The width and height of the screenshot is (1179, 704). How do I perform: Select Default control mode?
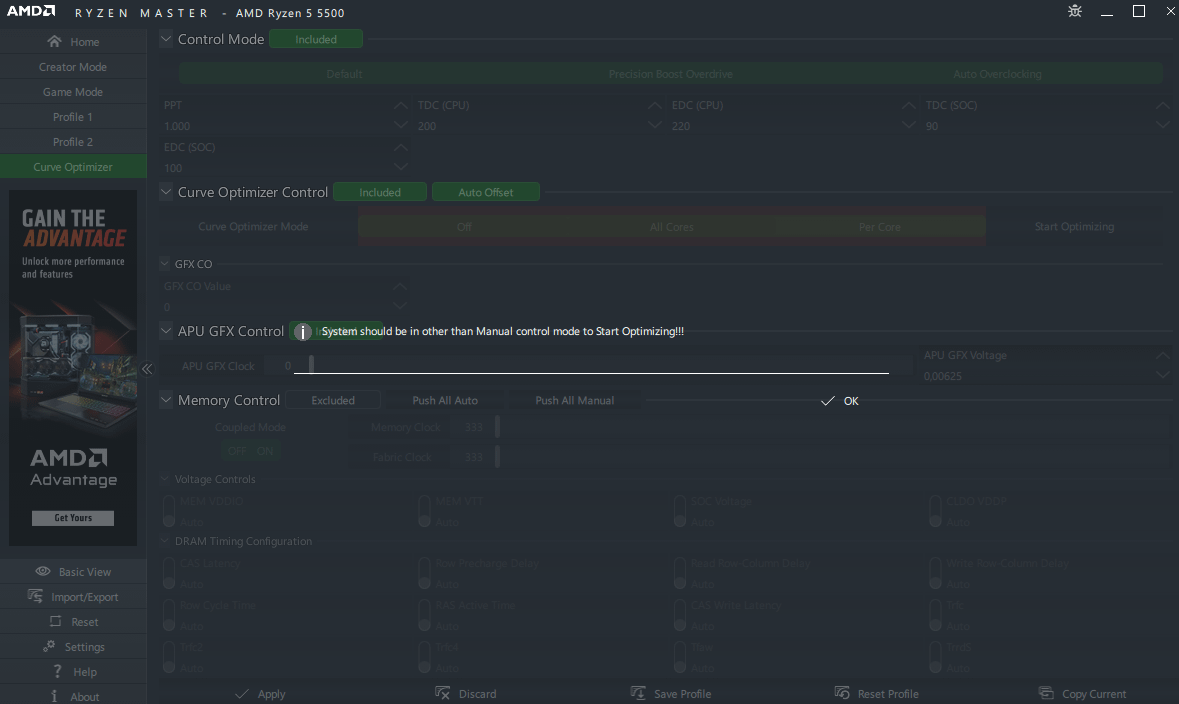point(344,74)
